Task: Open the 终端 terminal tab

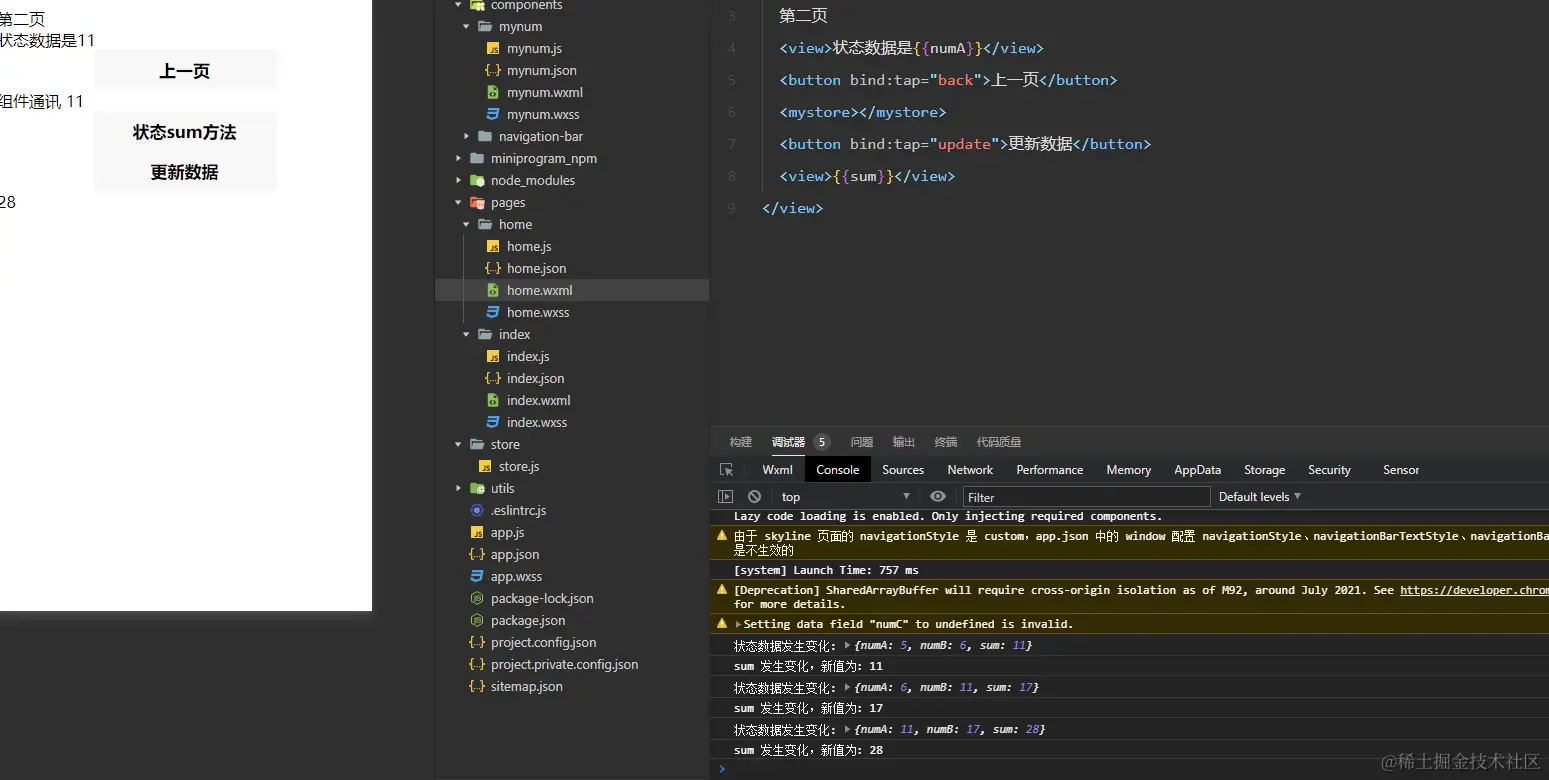Action: click(946, 442)
